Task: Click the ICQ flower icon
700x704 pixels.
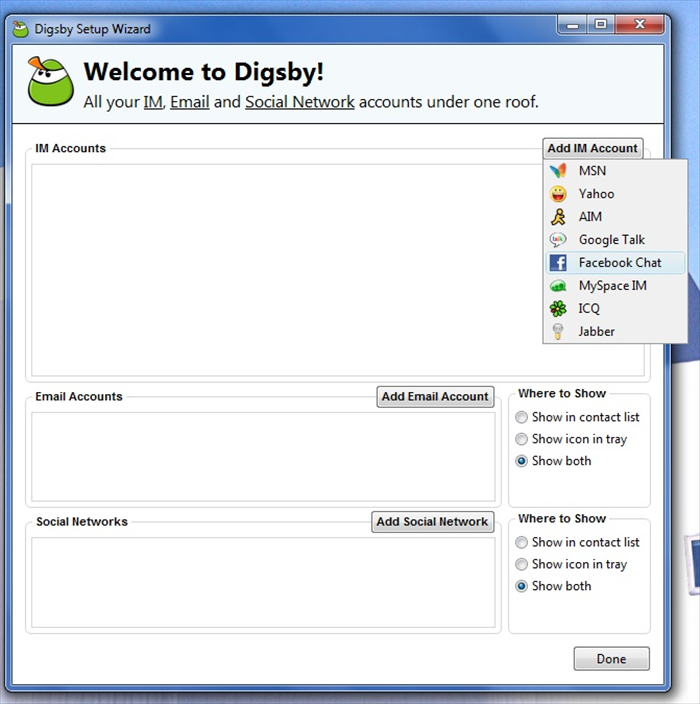Action: 558,308
